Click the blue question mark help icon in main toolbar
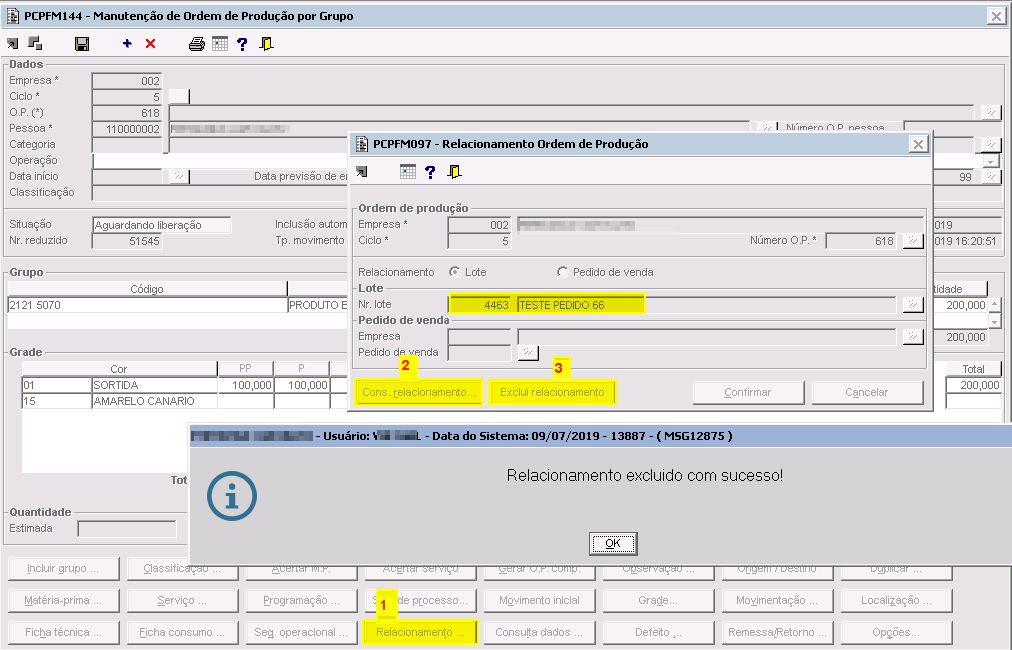Screen dimensions: 1012x650 (x=242, y=44)
